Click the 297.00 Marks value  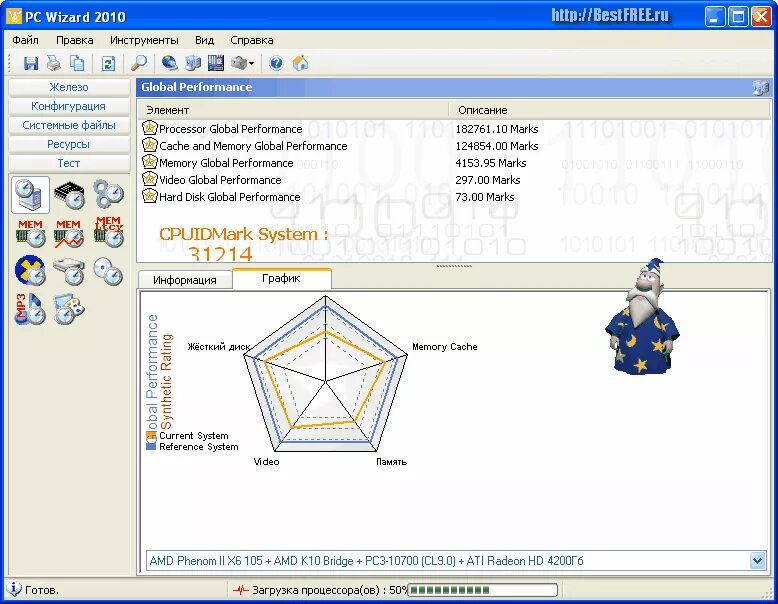(x=488, y=180)
